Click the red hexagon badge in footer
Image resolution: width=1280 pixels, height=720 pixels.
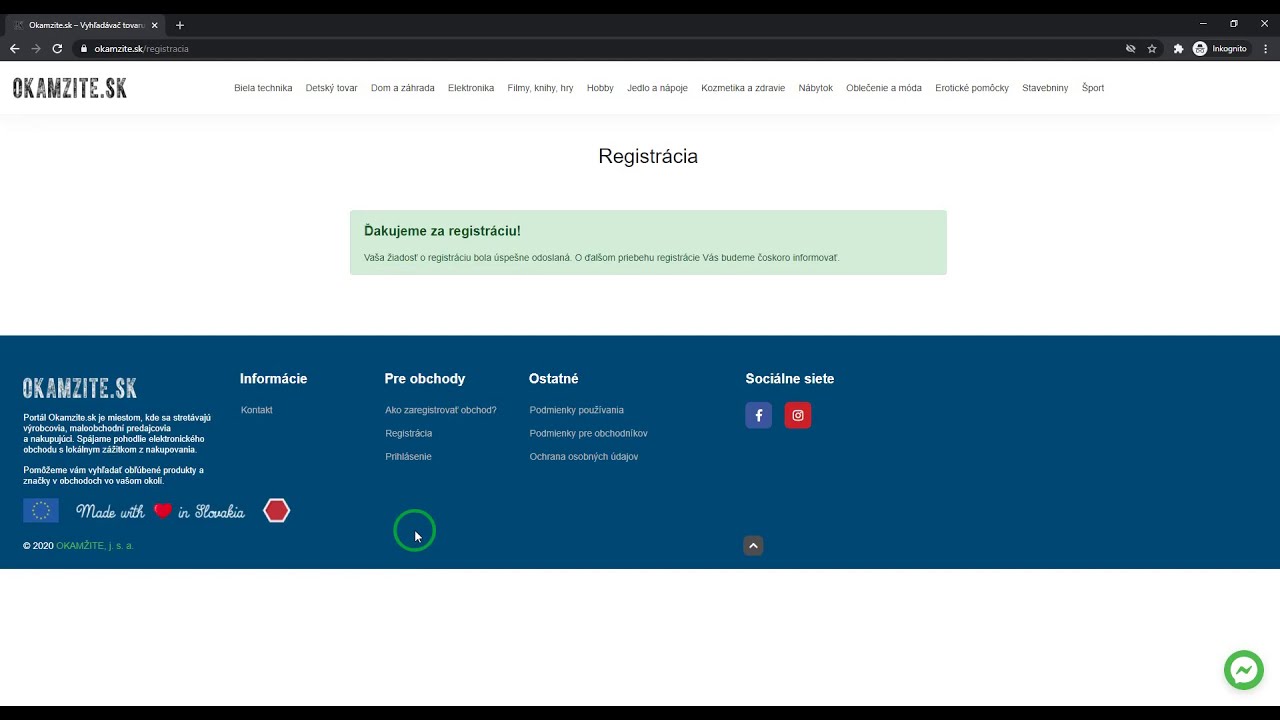coord(277,511)
